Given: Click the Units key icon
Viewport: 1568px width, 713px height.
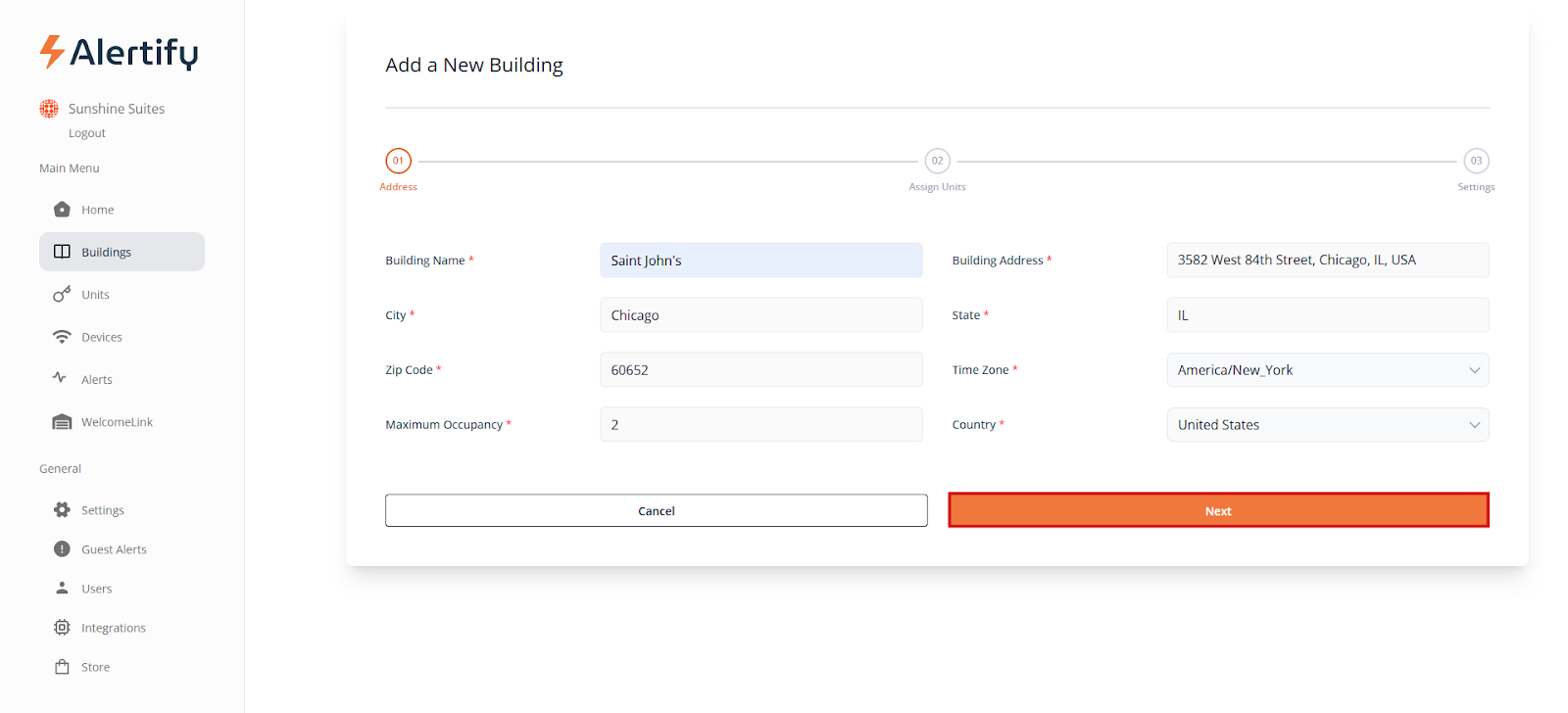Looking at the screenshot, I should coord(62,294).
